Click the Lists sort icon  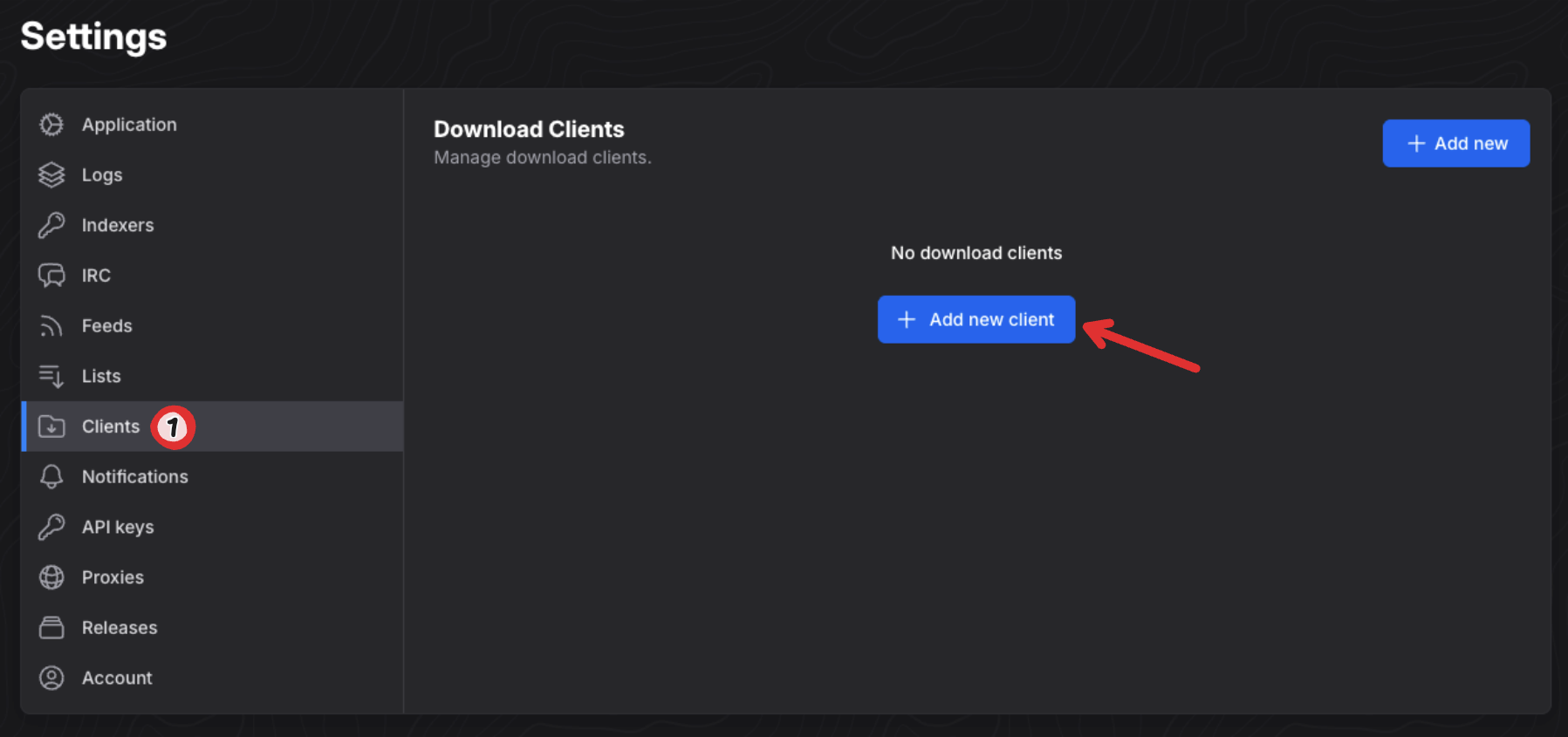51,376
